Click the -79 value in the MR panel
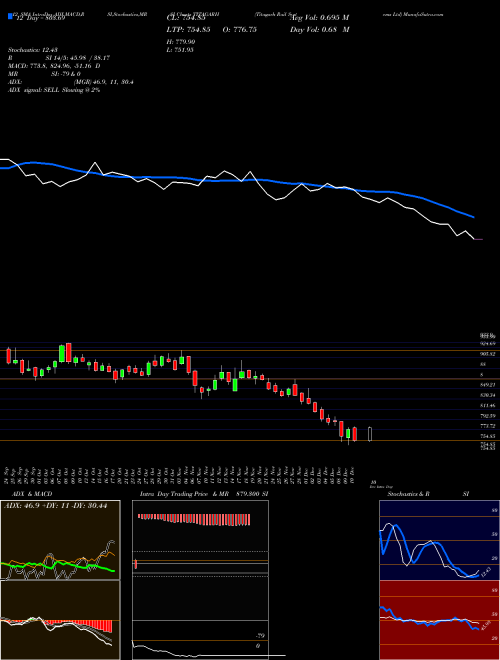 [260, 636]
